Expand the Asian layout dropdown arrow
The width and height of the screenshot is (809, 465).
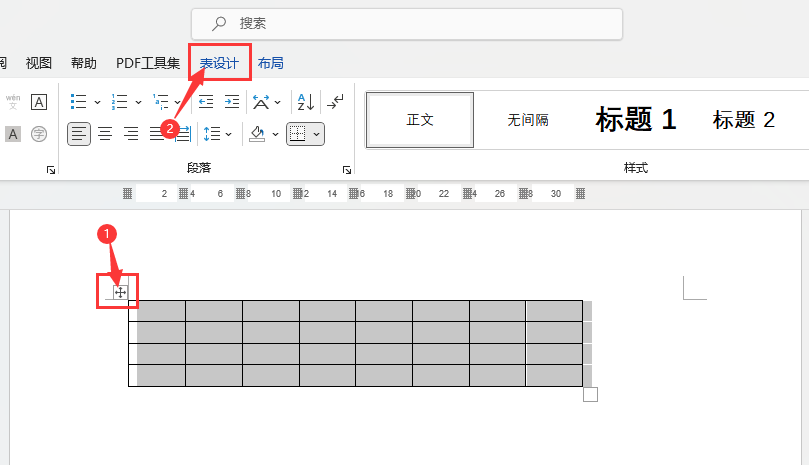point(278,102)
